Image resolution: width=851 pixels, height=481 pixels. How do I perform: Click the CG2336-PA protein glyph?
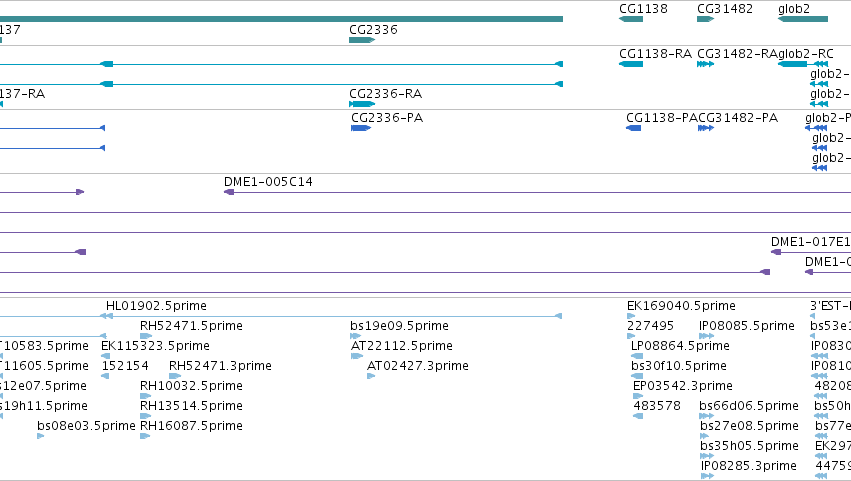click(361, 128)
